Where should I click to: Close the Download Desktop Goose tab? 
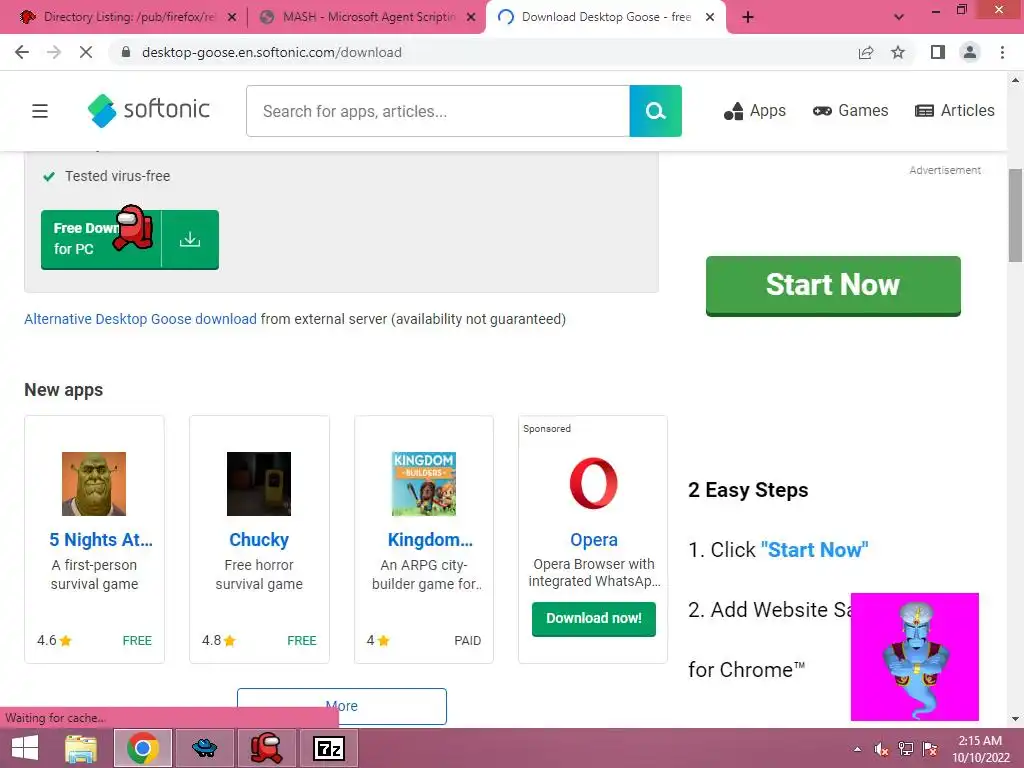(710, 18)
